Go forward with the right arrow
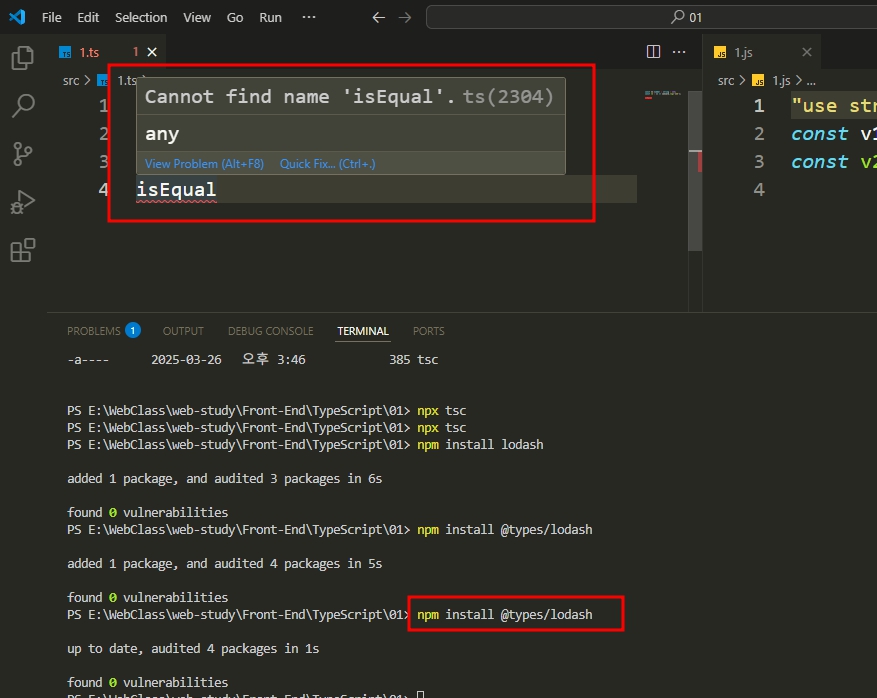The image size is (877, 698). [x=405, y=17]
